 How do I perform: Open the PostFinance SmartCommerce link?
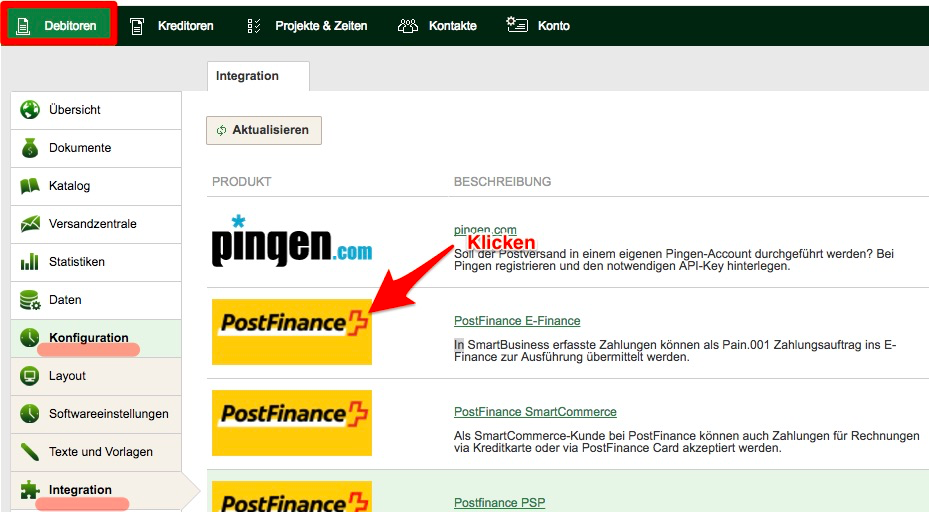click(535, 412)
